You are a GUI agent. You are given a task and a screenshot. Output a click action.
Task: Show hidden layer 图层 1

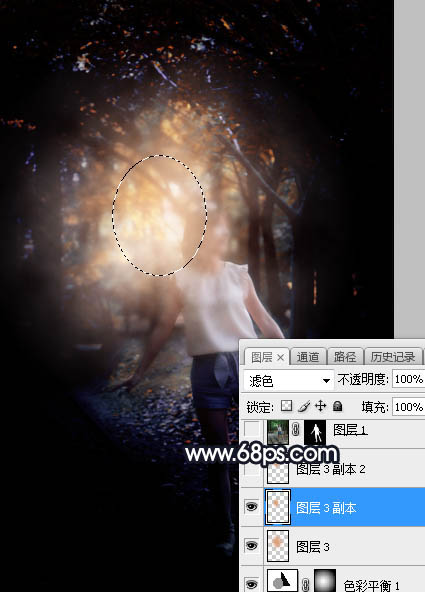tap(252, 430)
